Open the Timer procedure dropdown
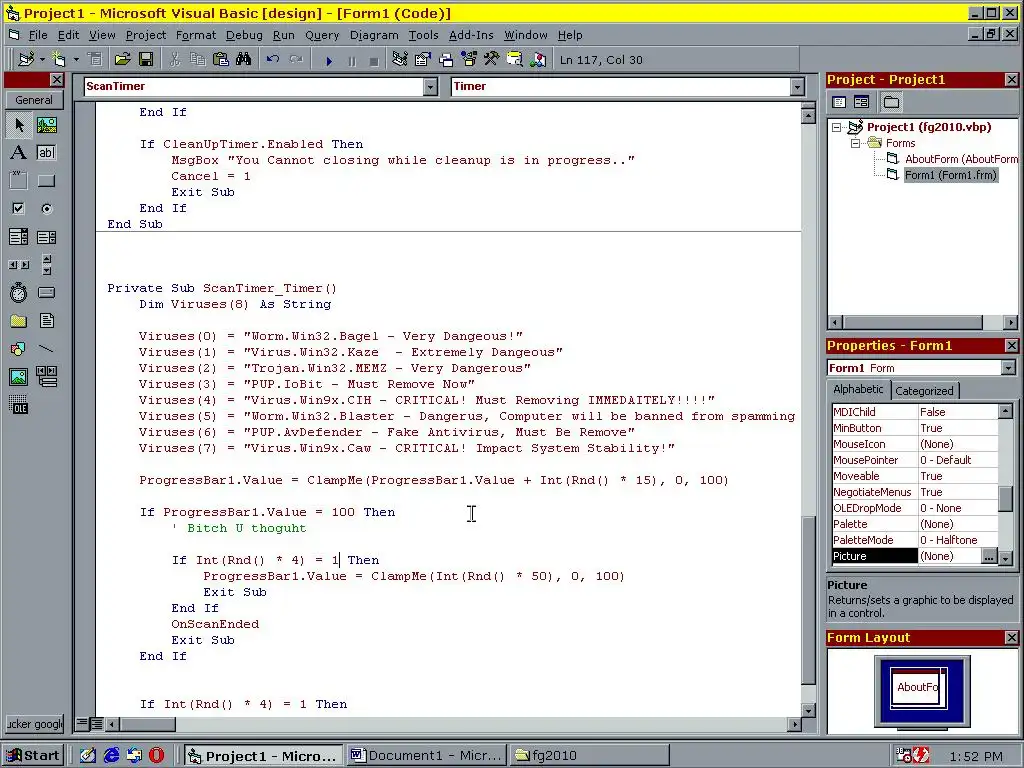Screen dimensions: 1024x768 click(x=797, y=86)
